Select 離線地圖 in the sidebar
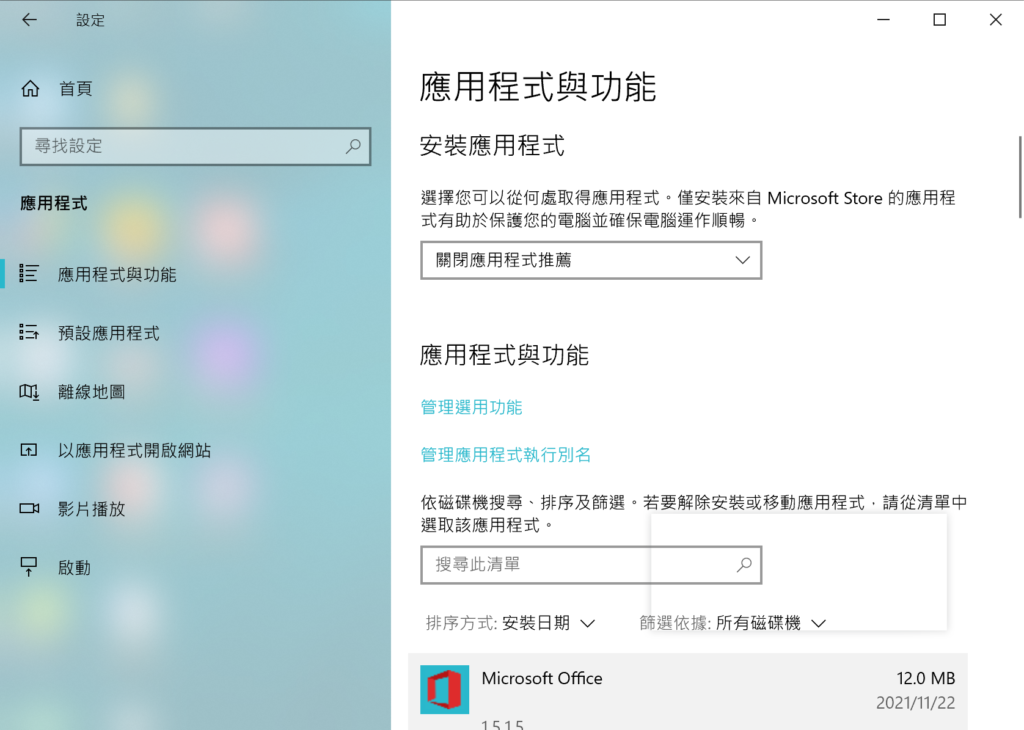 pos(91,392)
